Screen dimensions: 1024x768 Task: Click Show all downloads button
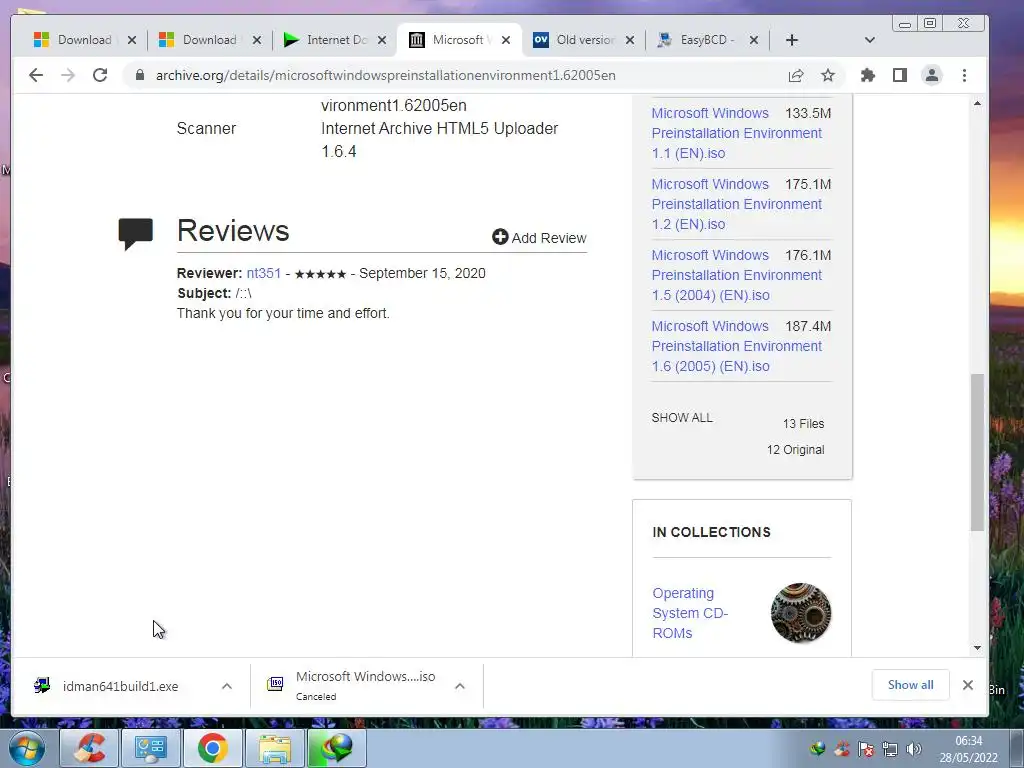click(x=910, y=685)
